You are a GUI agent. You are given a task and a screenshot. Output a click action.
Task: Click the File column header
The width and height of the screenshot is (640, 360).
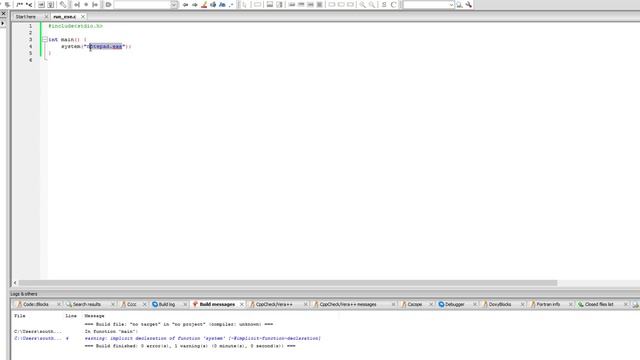click(x=20, y=316)
